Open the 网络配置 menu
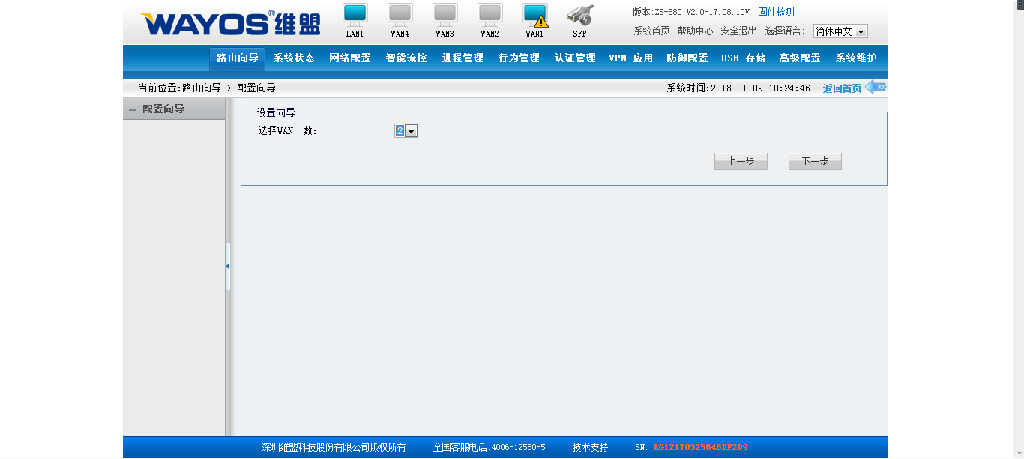Viewport: 1024px width, 459px height. (350, 58)
